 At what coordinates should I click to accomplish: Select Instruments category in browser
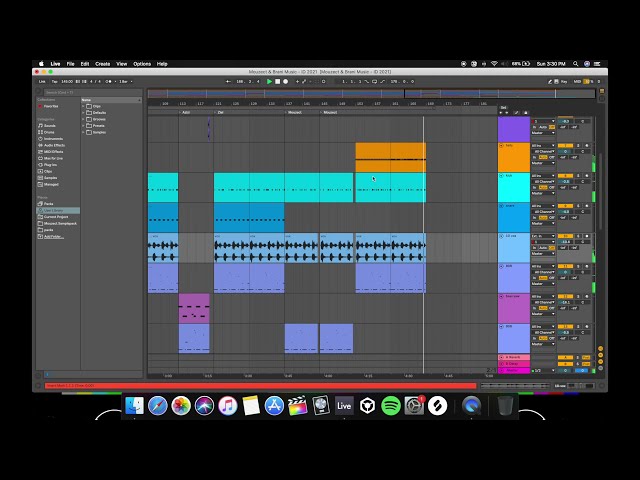(x=53, y=139)
